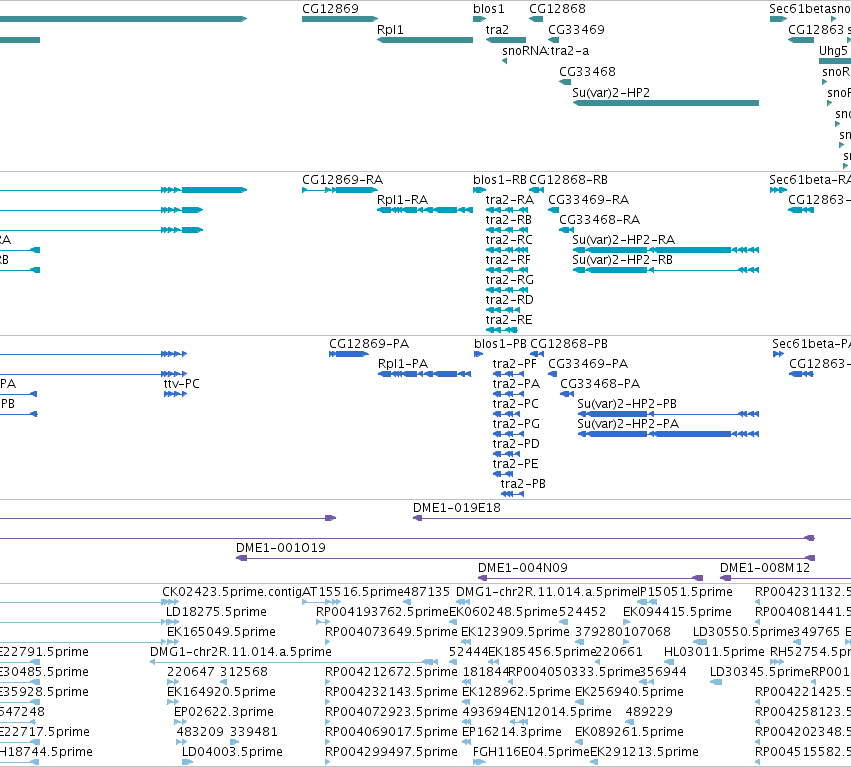The height and width of the screenshot is (767, 851).
Task: Select the CK02423.5prime.contig EST label
Action: click(232, 592)
